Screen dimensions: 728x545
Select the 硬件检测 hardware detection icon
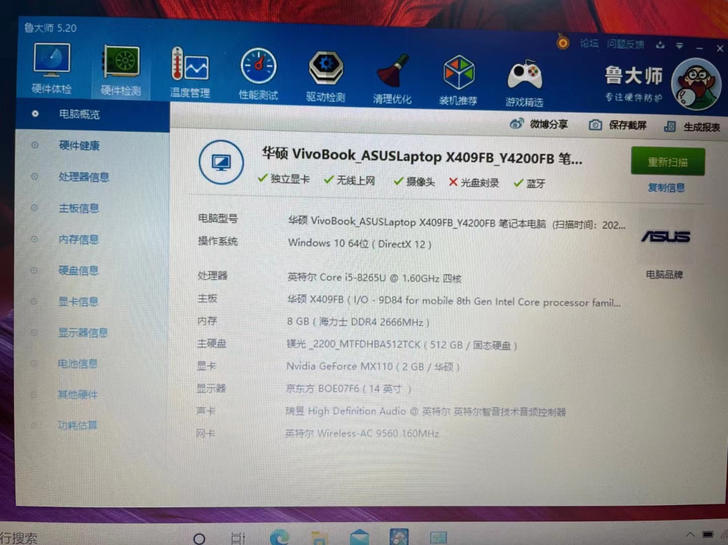click(x=121, y=71)
